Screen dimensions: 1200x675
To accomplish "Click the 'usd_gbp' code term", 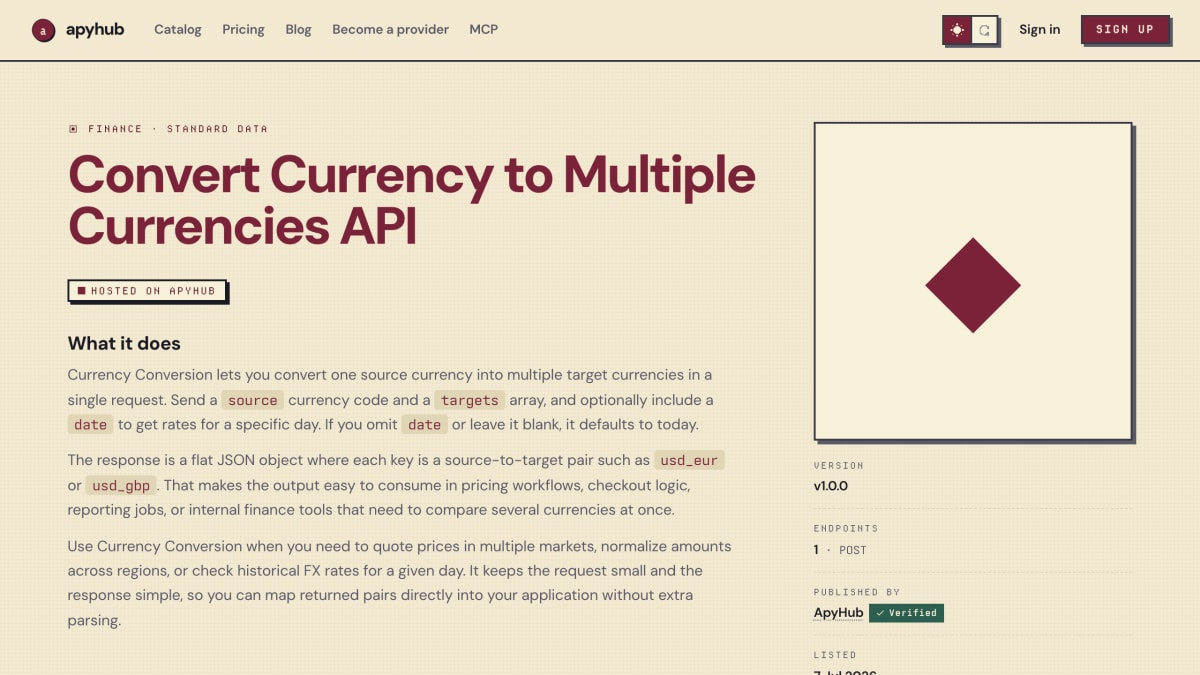I will click(x=122, y=485).
